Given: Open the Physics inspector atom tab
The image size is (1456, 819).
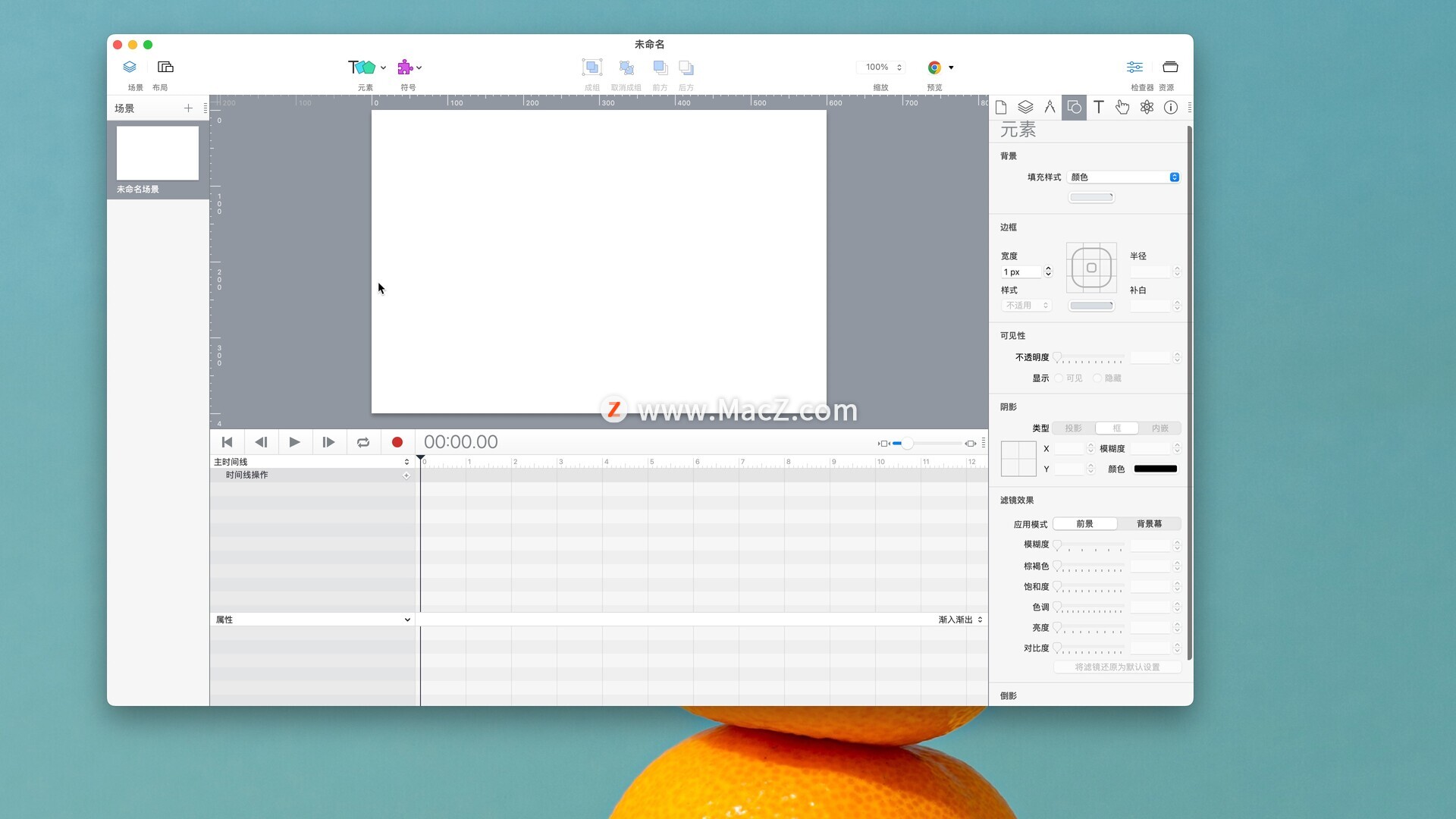Looking at the screenshot, I should point(1147,108).
